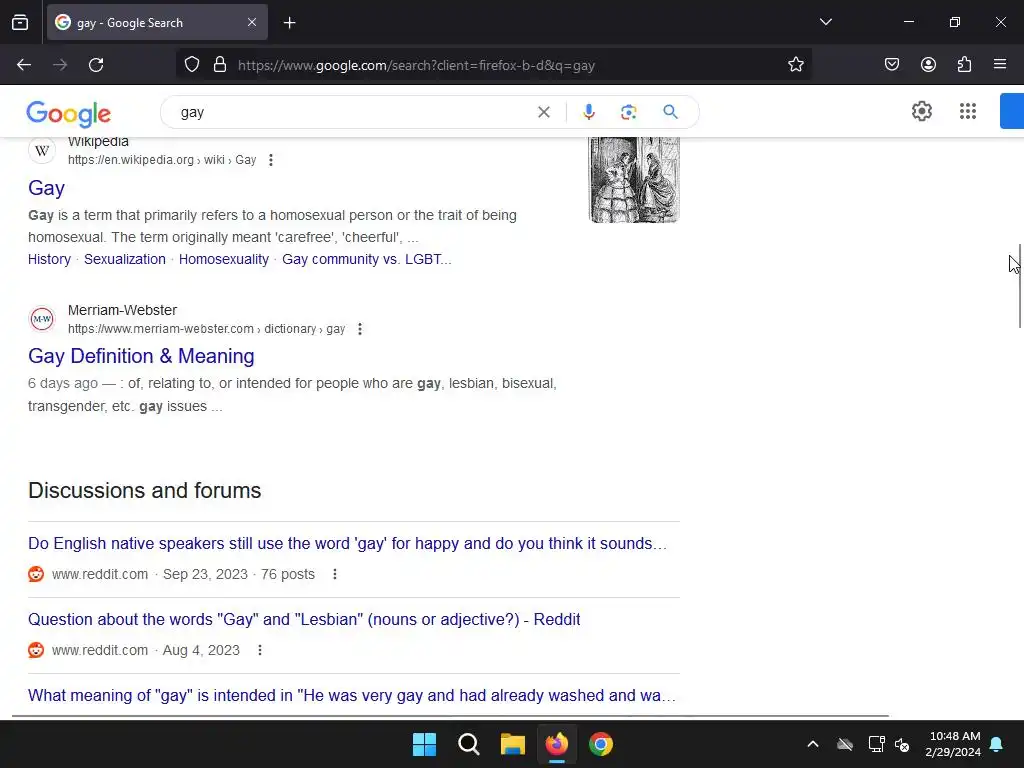Screen dimensions: 1024x768
Task: Open Windows Start menu
Action: pos(424,744)
